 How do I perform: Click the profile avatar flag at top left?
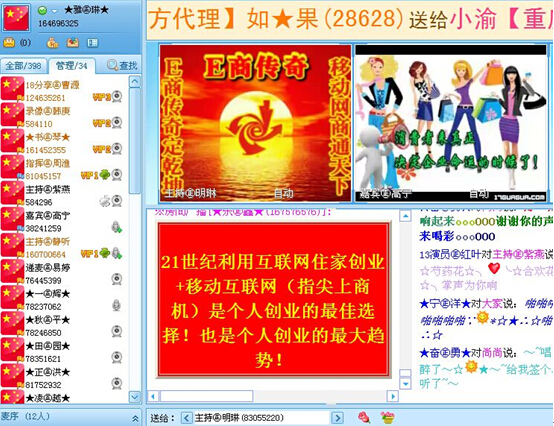pyautogui.click(x=16, y=18)
